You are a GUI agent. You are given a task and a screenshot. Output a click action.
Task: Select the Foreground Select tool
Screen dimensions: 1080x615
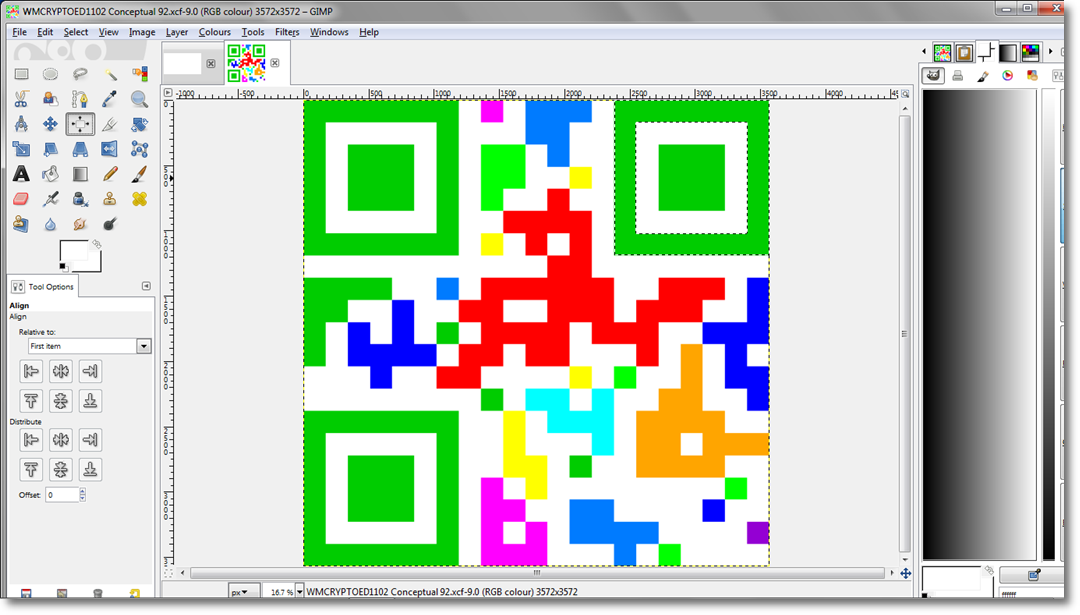[50, 99]
